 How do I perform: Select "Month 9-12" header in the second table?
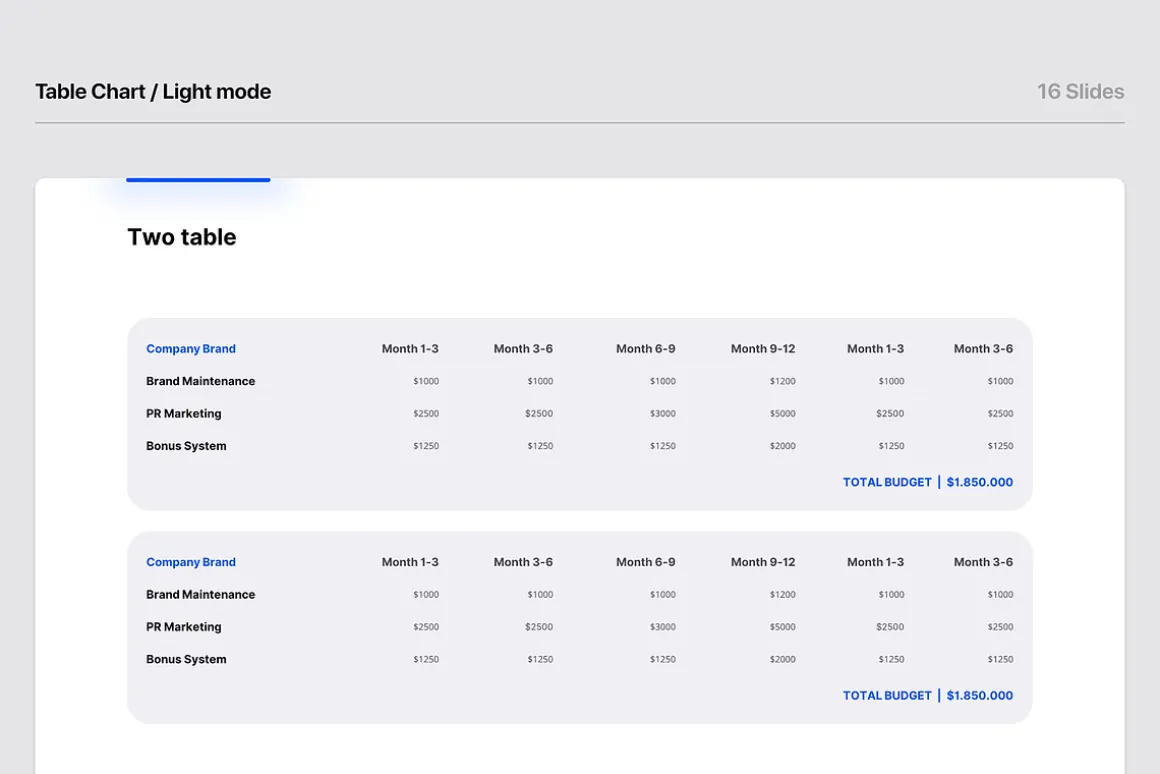click(763, 562)
